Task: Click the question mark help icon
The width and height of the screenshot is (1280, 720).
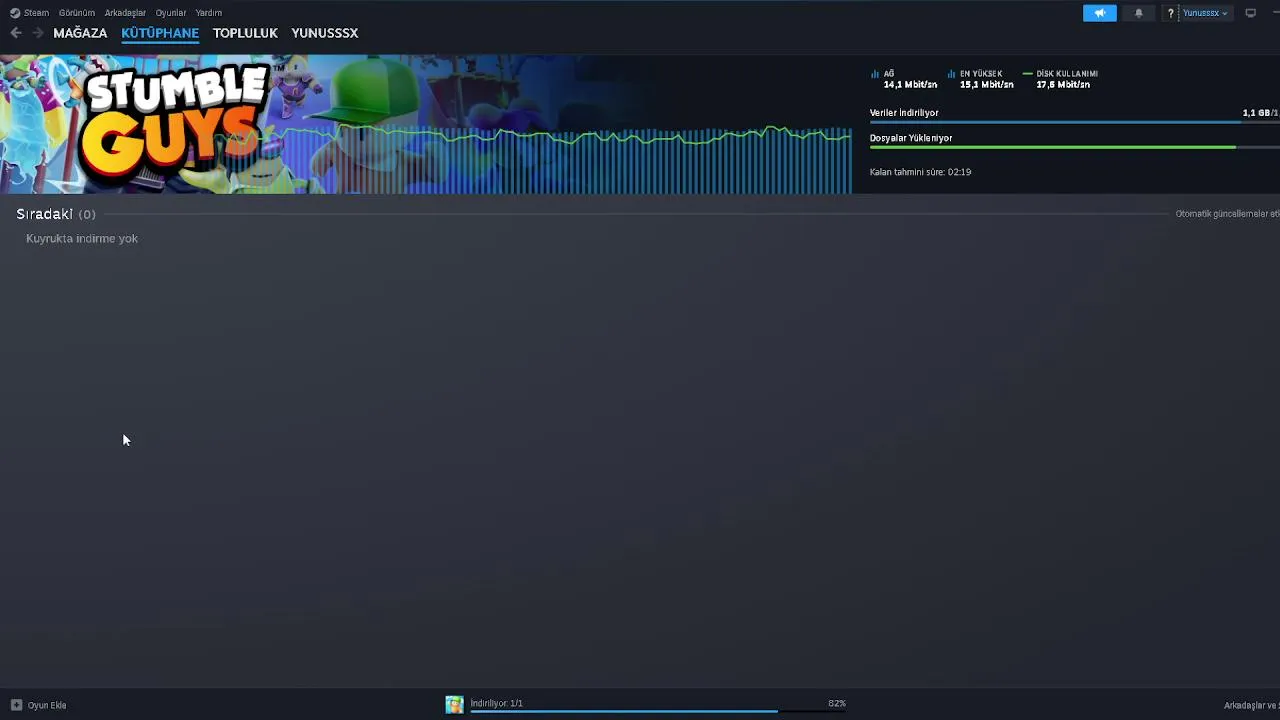Action: tap(1170, 13)
